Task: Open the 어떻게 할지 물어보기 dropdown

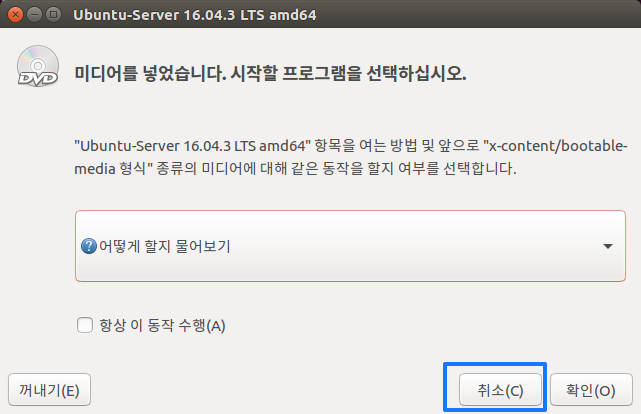Action: pos(350,246)
